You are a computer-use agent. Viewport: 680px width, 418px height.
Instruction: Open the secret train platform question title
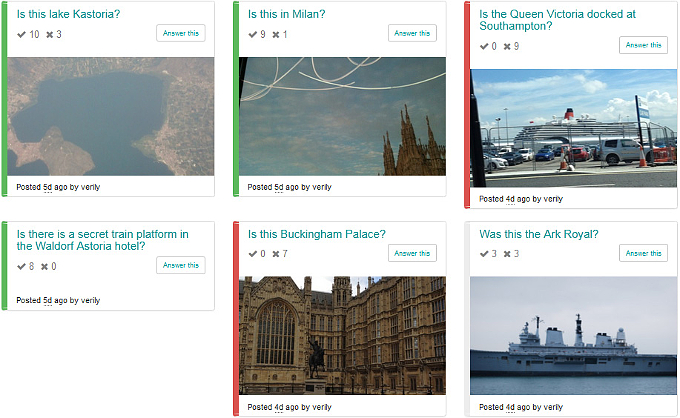pos(102,240)
